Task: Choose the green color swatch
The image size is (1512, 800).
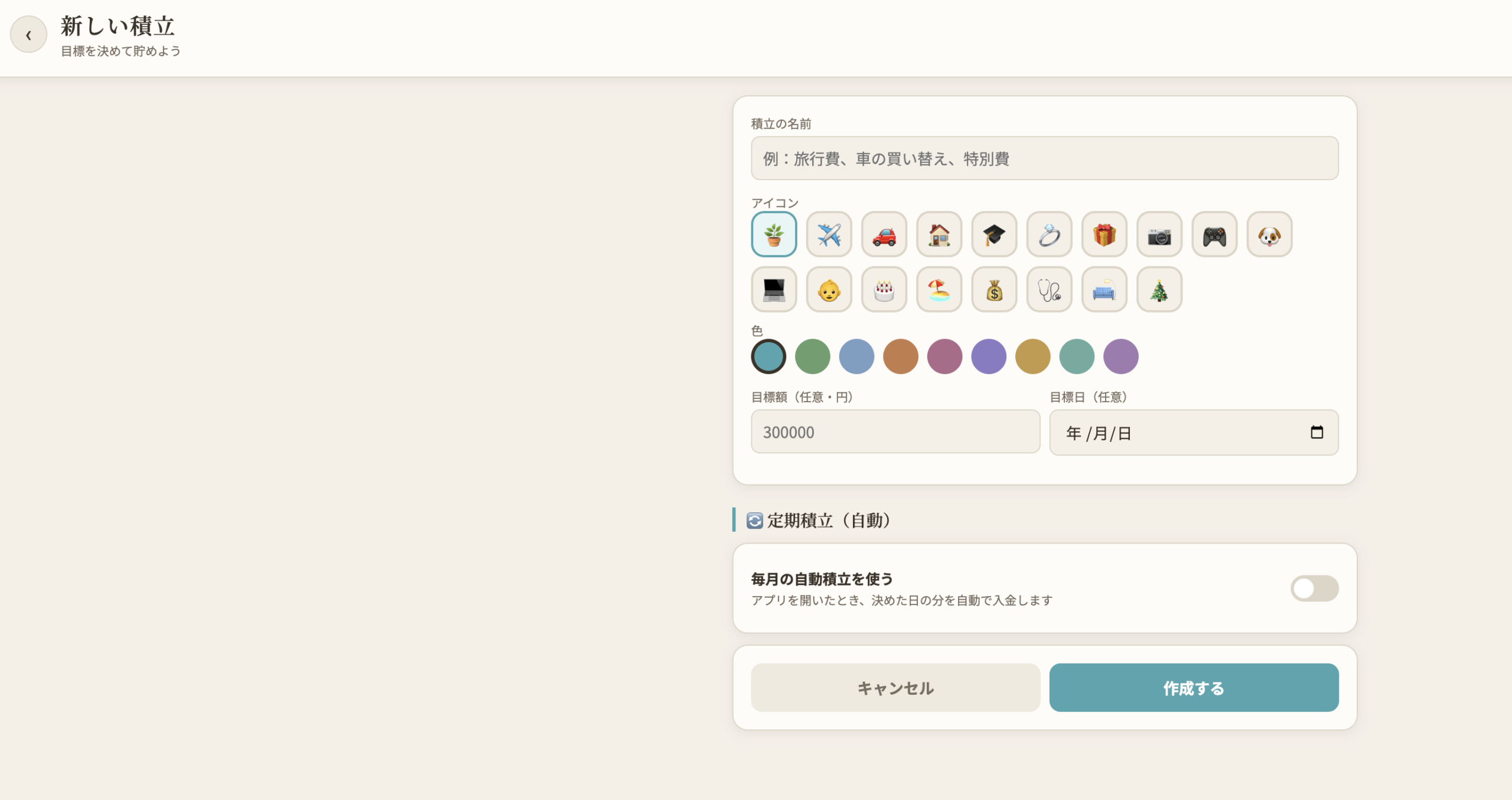Action: click(x=813, y=356)
